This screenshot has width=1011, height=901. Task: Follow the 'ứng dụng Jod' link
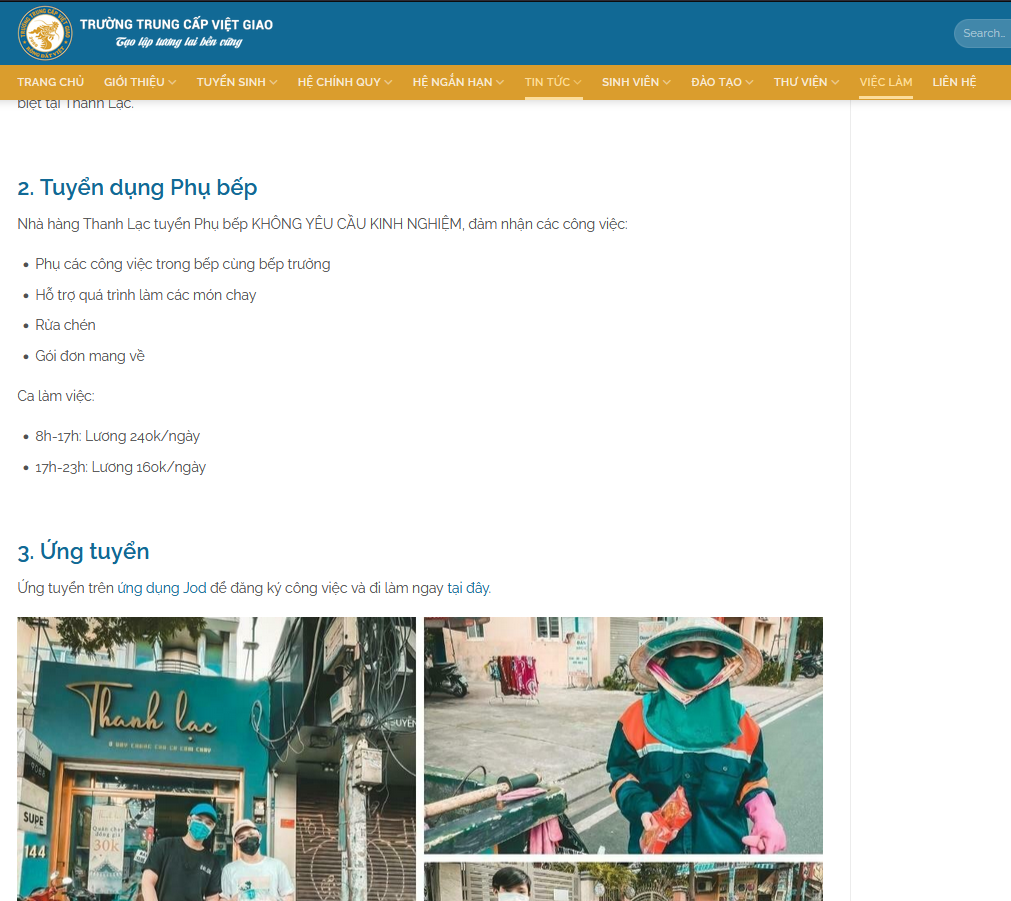click(162, 588)
